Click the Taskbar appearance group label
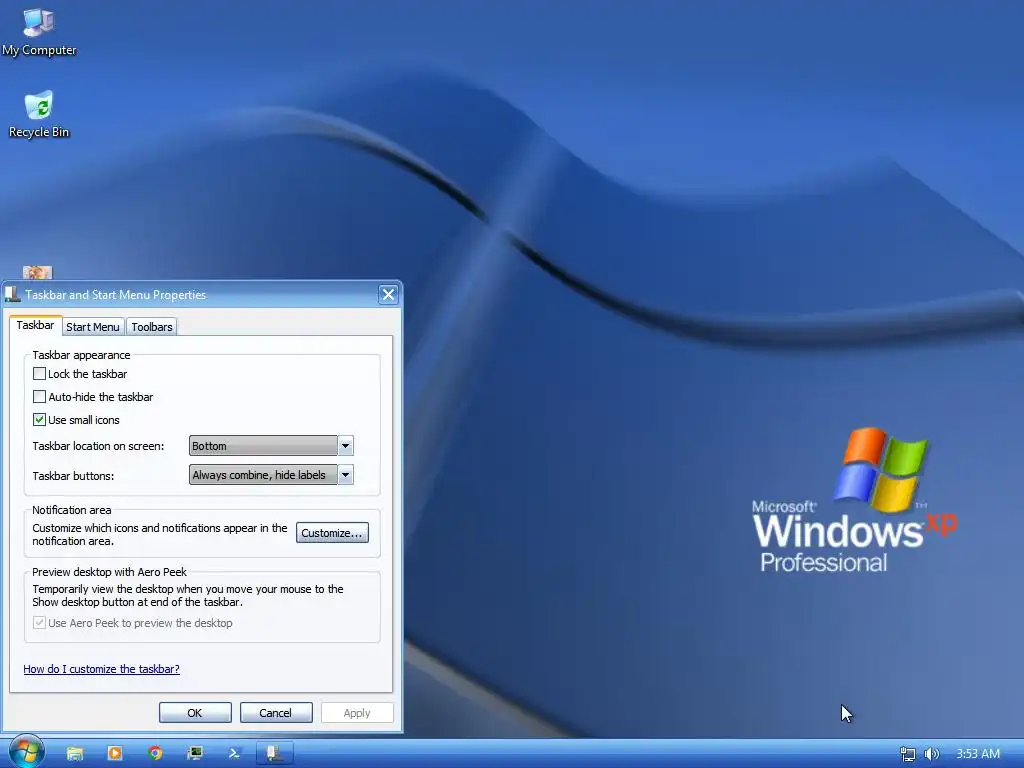This screenshot has width=1024, height=768. pos(81,355)
